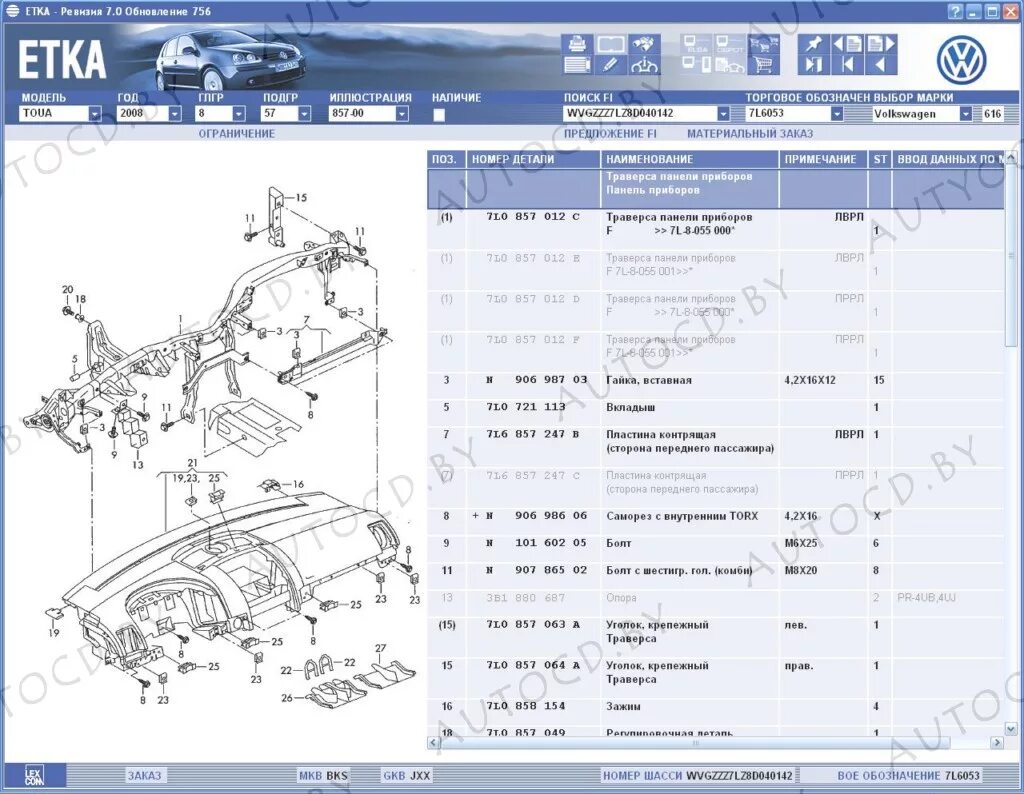
Task: Select row 7L0 857 063 A Уголок
Action: click(716, 638)
